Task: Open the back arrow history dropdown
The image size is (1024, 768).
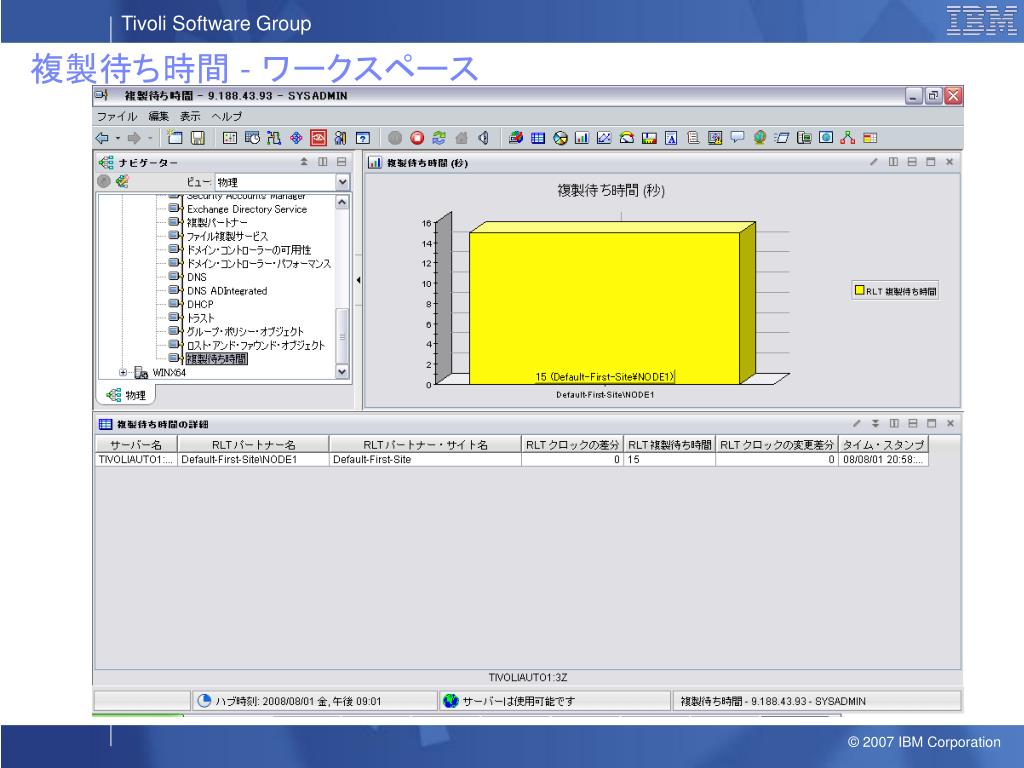Action: [118, 138]
